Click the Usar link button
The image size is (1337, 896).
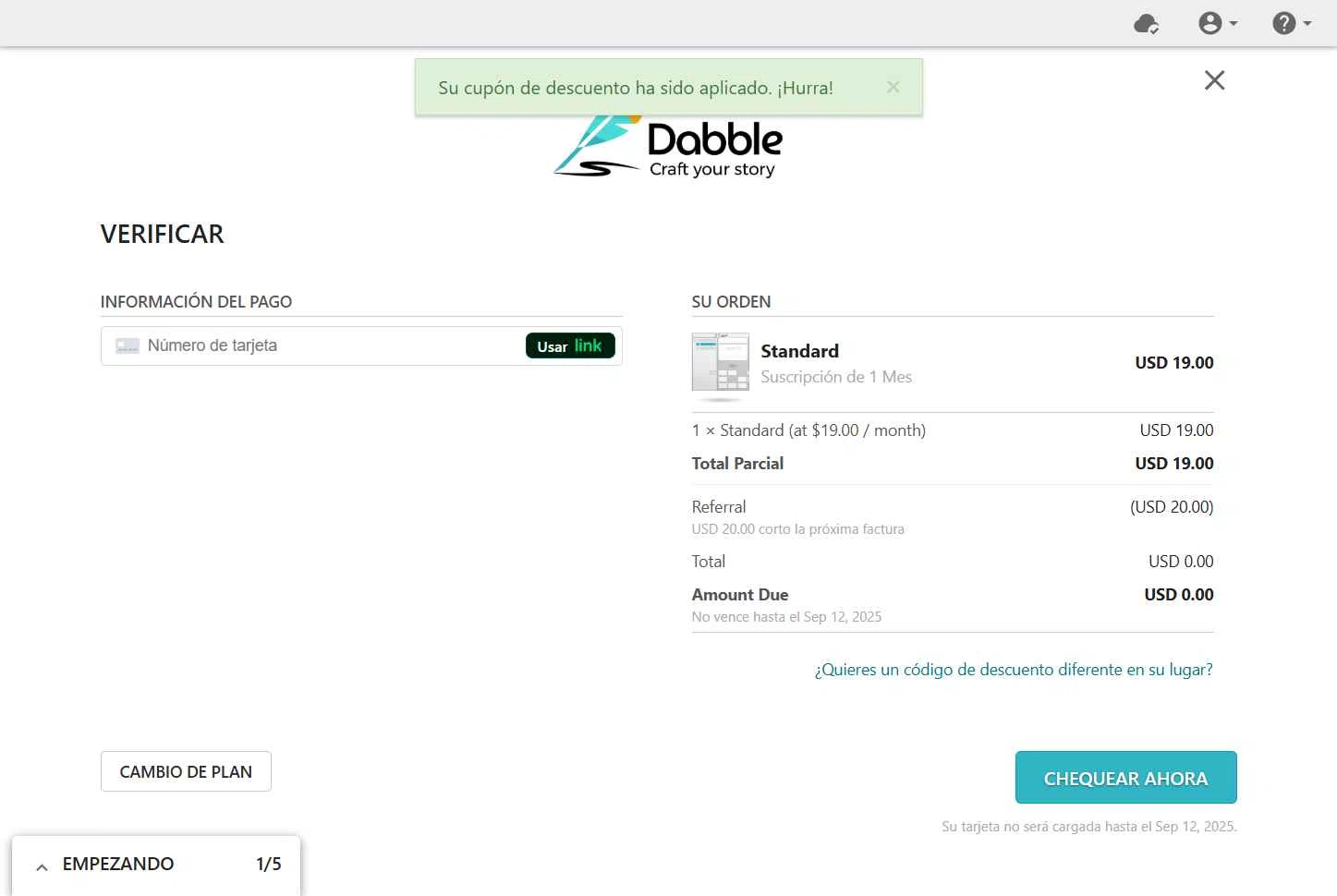[570, 345]
